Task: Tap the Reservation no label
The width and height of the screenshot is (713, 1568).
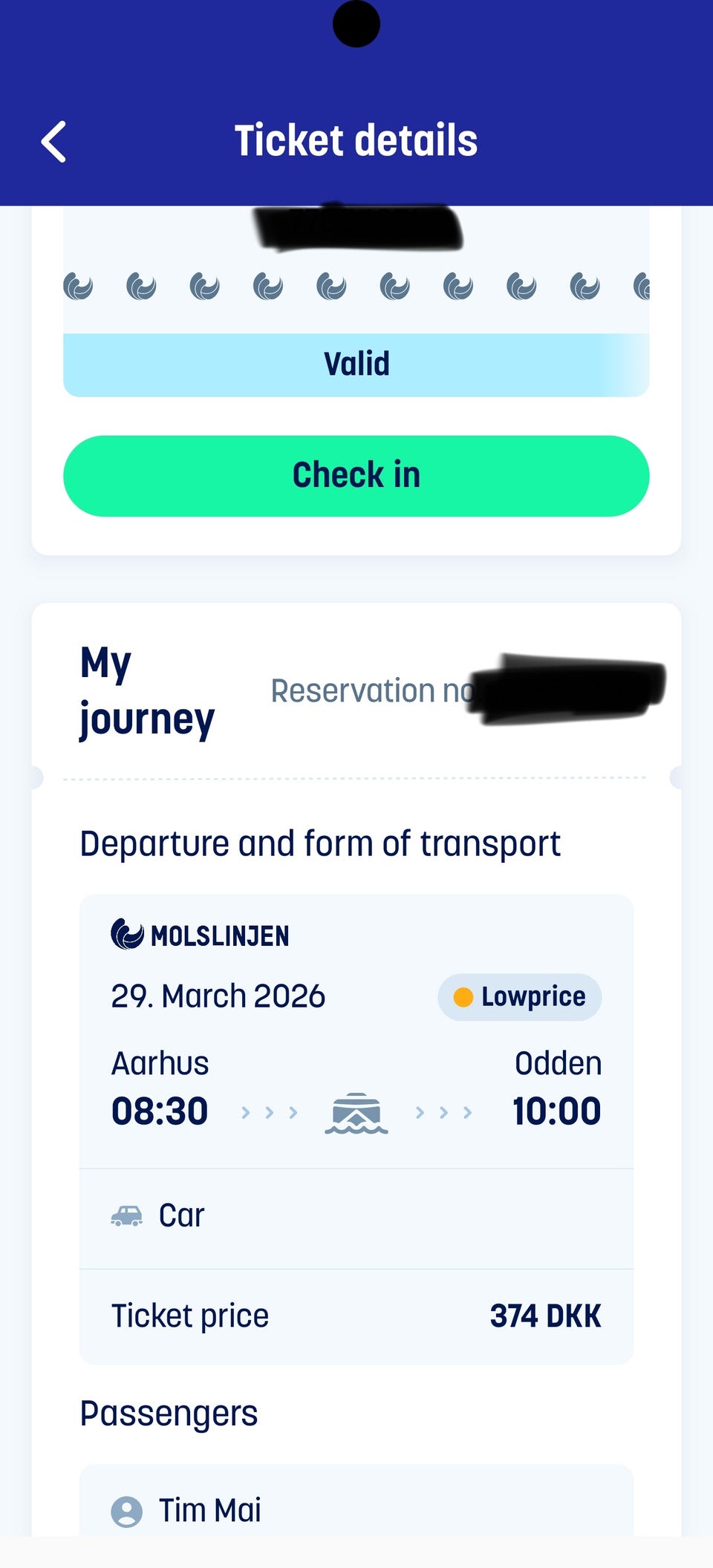Action: tap(371, 691)
